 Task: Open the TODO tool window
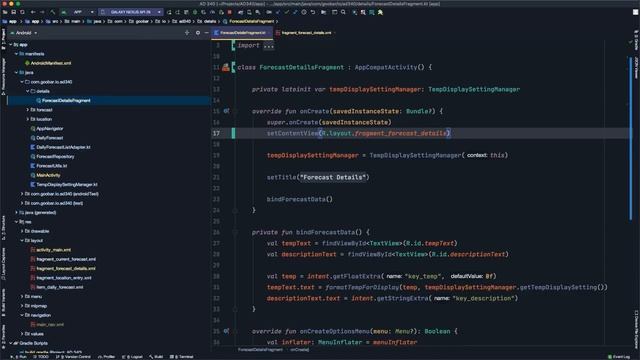tap(41, 357)
